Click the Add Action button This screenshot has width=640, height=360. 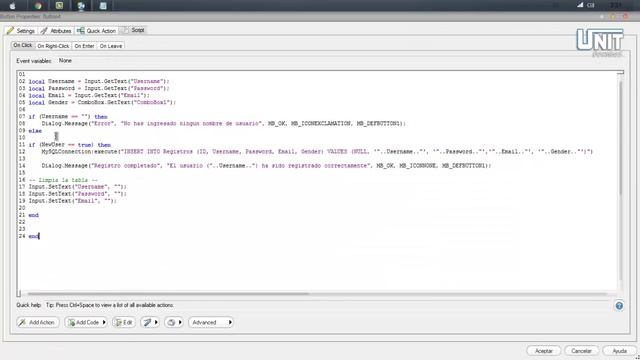coord(38,322)
